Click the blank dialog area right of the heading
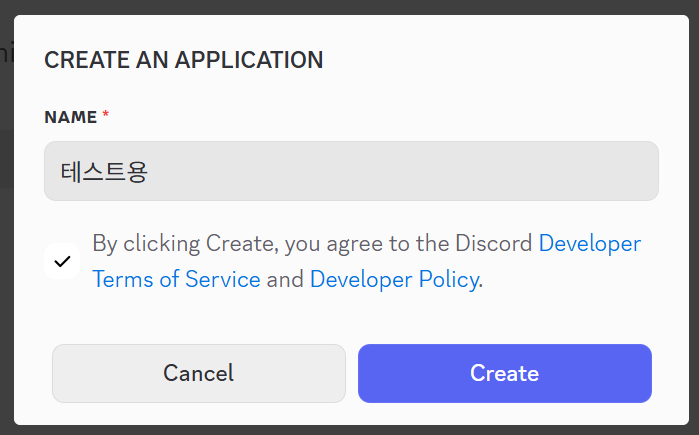 pos(500,60)
